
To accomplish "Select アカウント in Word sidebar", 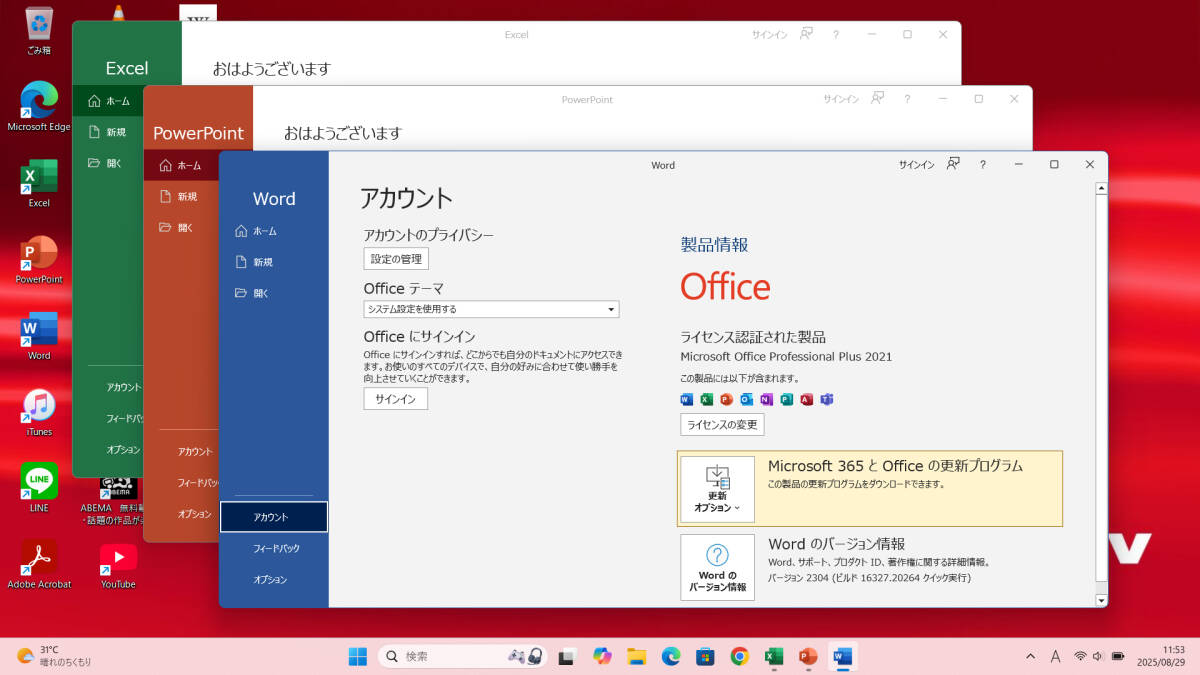I will (273, 517).
